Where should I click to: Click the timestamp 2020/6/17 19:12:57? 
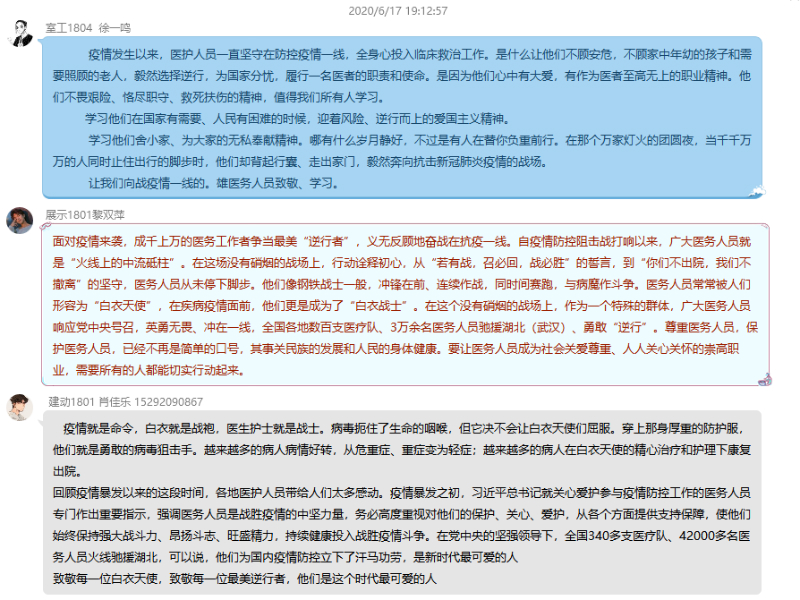pyautogui.click(x=398, y=11)
